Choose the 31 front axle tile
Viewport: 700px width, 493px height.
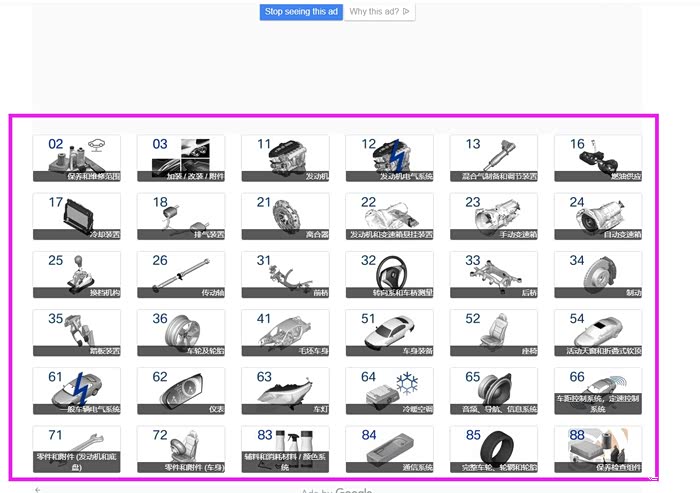point(285,275)
